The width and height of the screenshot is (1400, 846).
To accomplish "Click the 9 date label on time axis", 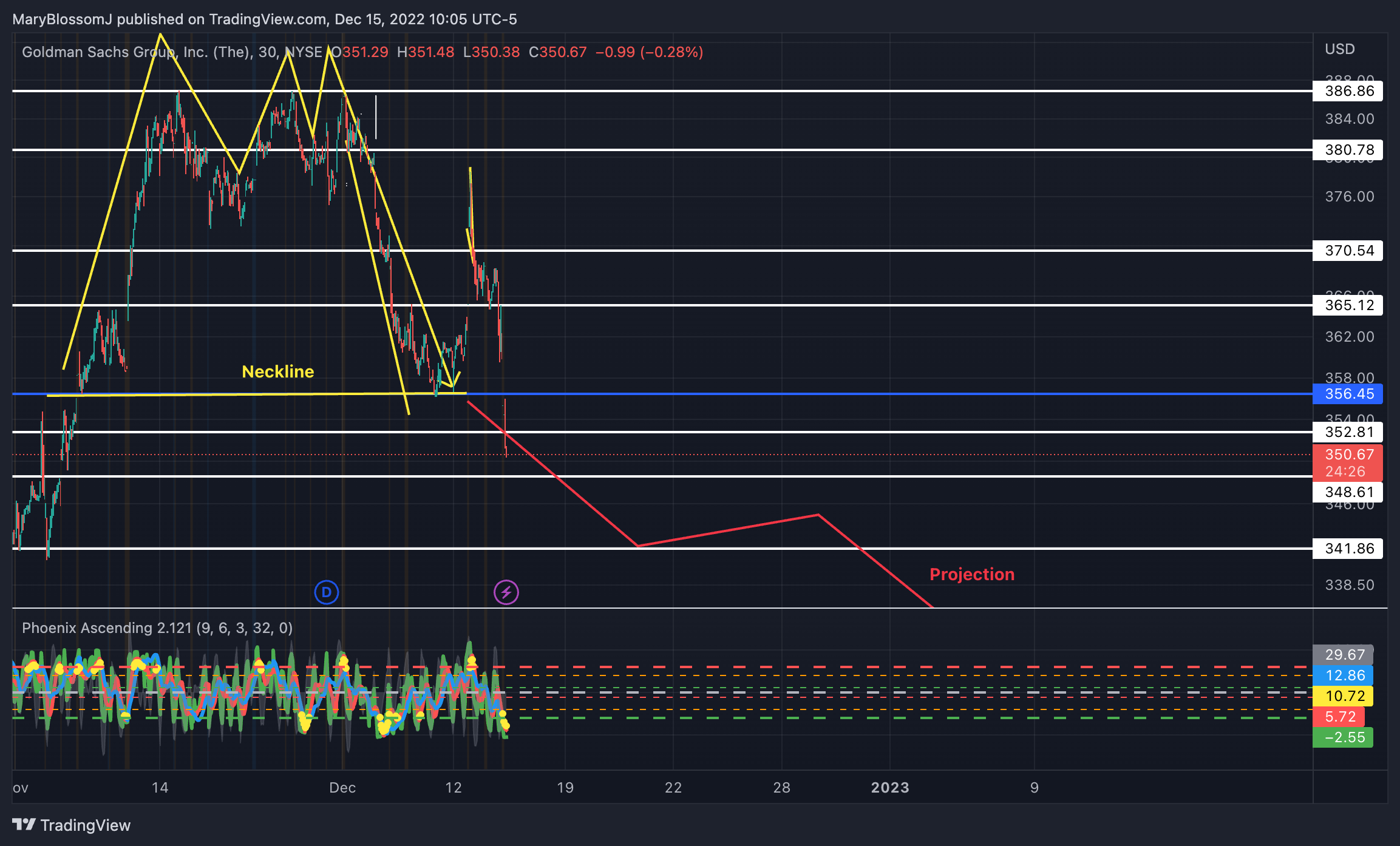I will pyautogui.click(x=1035, y=788).
